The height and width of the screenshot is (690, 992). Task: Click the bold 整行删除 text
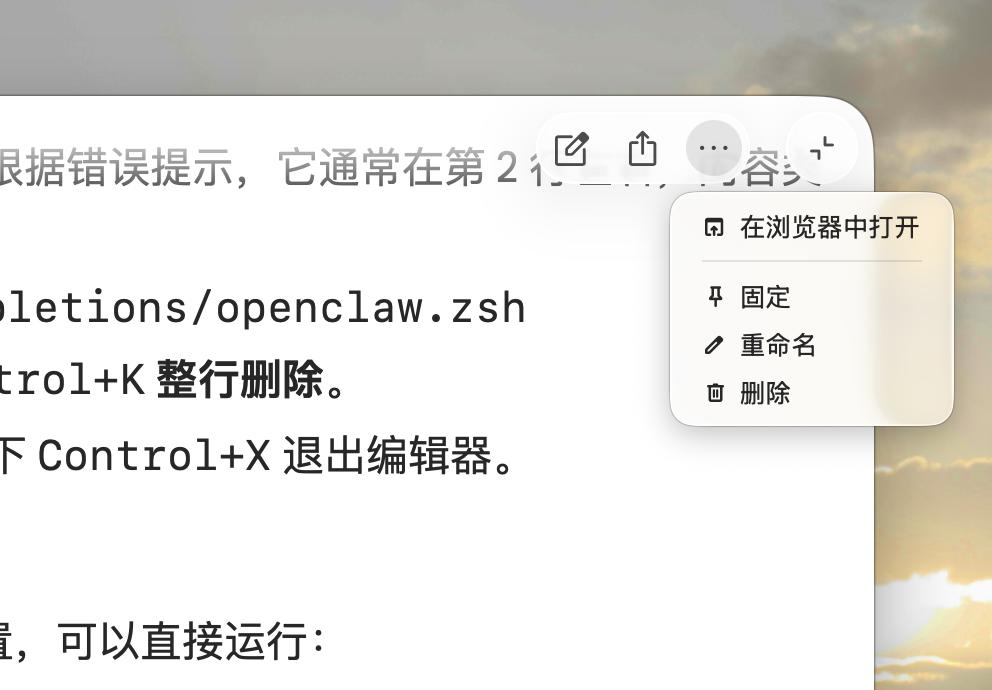click(x=240, y=380)
